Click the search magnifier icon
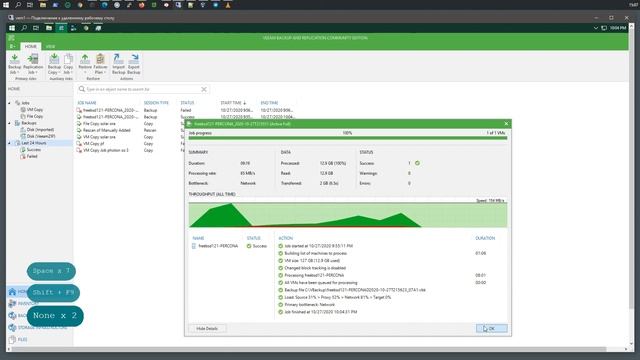 pyautogui.click(x=82, y=89)
